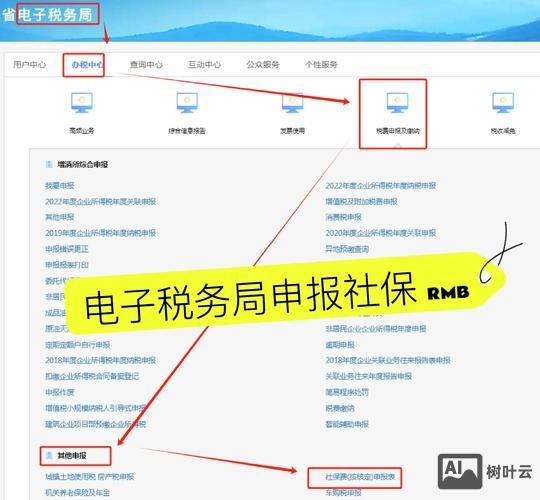Open 增值税及附加税费申报 link
The height and width of the screenshot is (500, 540).
pyautogui.click(x=362, y=201)
